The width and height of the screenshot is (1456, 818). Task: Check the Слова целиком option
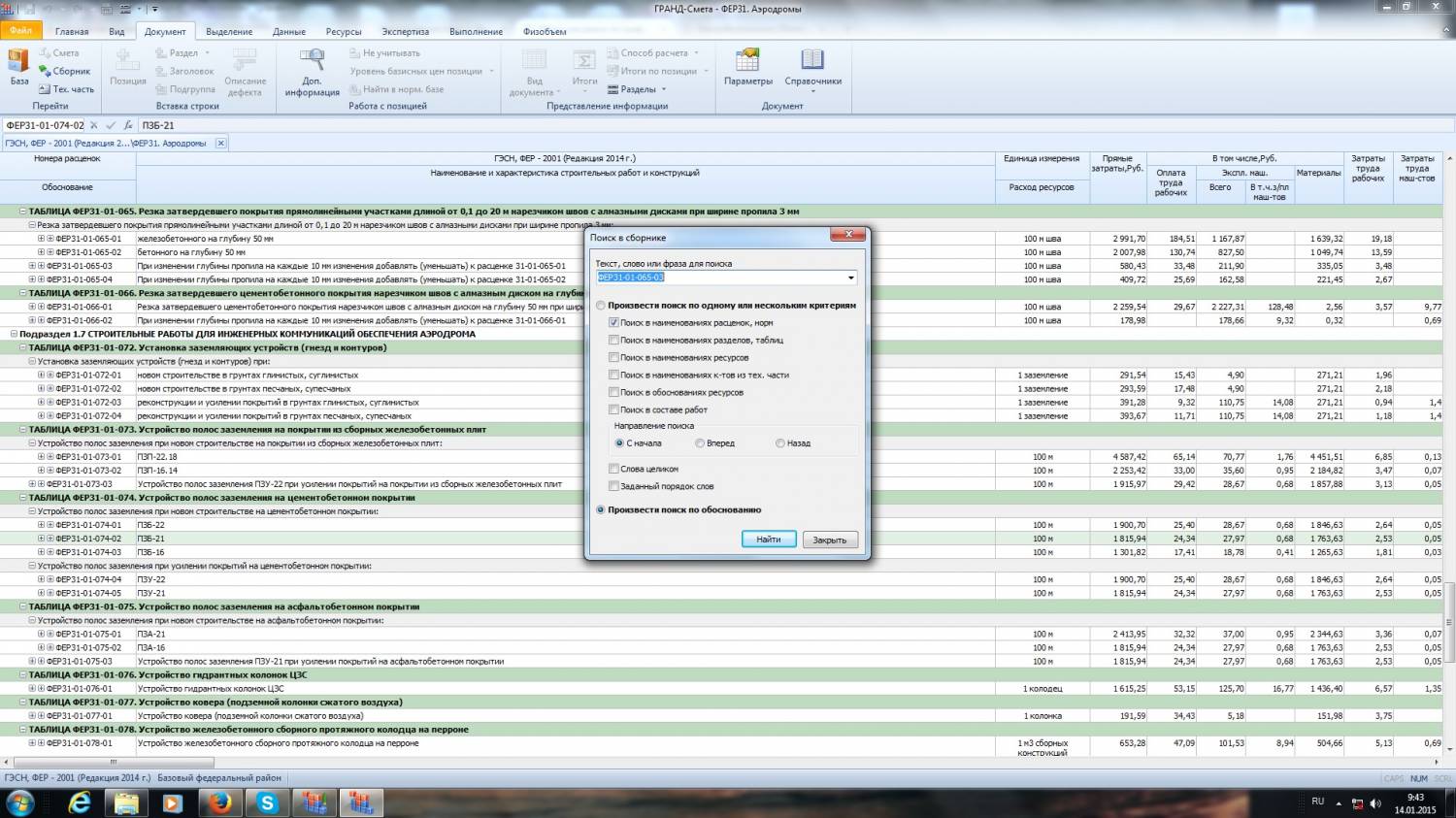click(613, 469)
